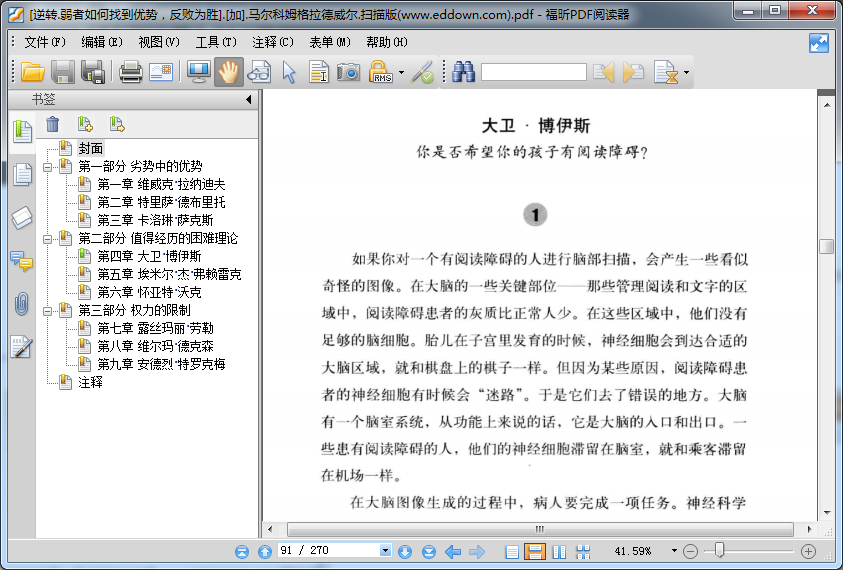Open the bookmarks panel sidebar icon
The image size is (843, 570).
[x=22, y=132]
